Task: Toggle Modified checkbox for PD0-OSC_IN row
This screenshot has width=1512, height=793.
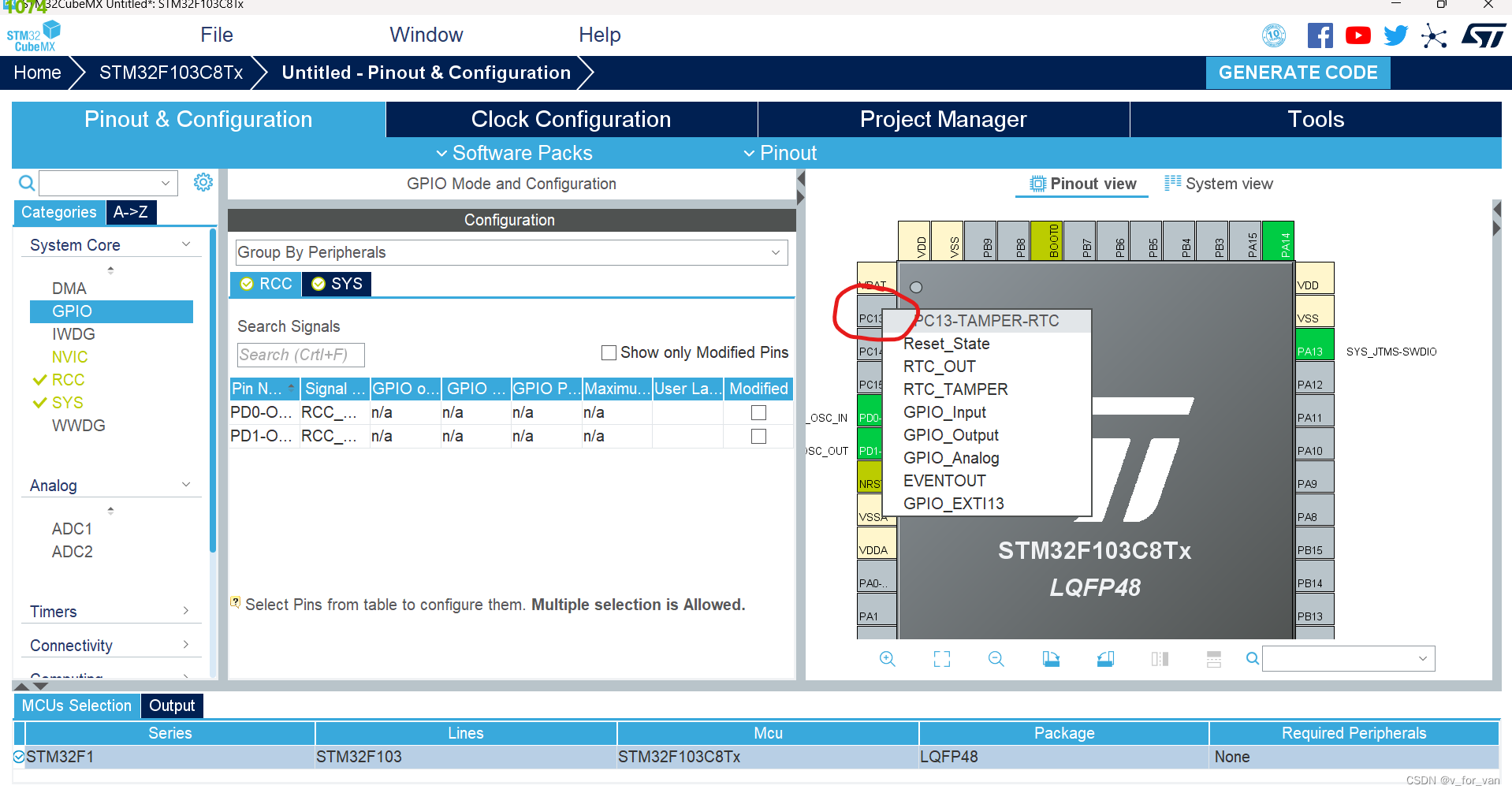Action: click(x=758, y=412)
